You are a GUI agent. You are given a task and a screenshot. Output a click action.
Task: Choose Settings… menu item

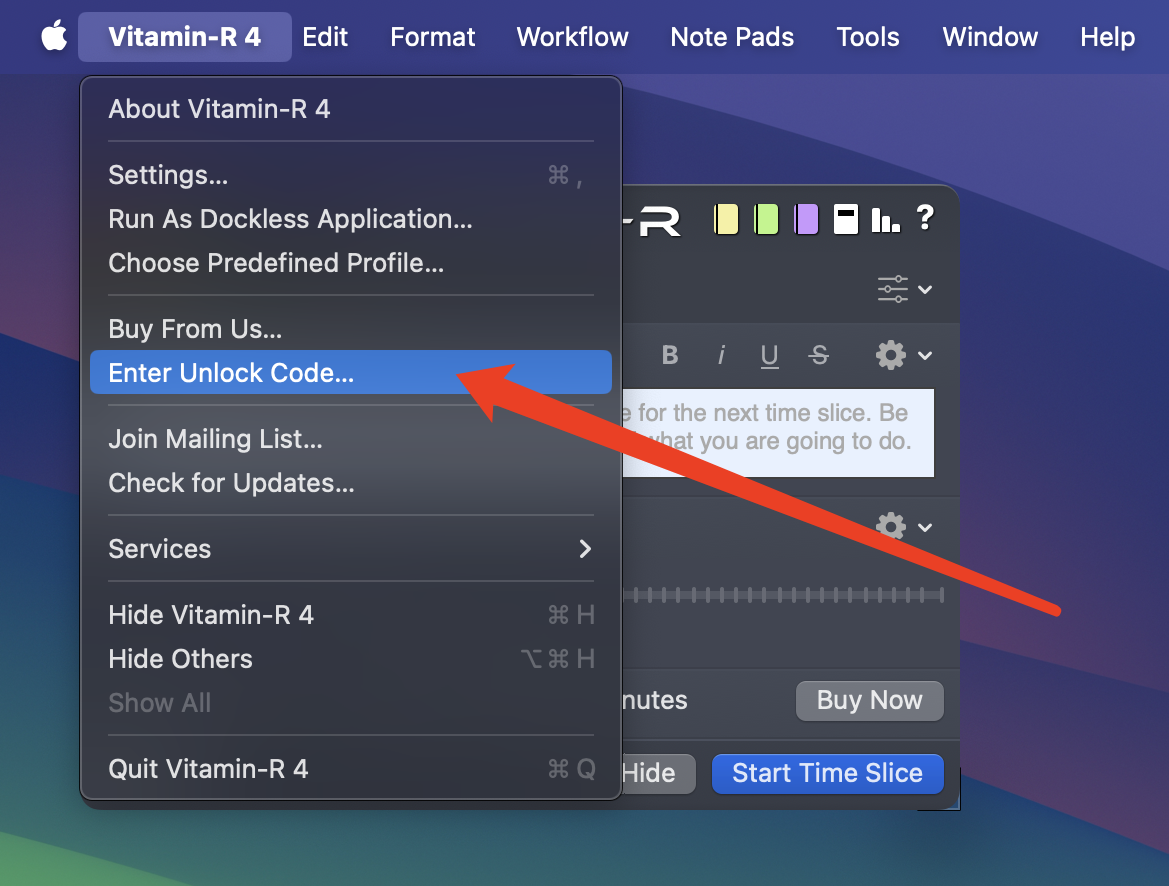pos(350,175)
